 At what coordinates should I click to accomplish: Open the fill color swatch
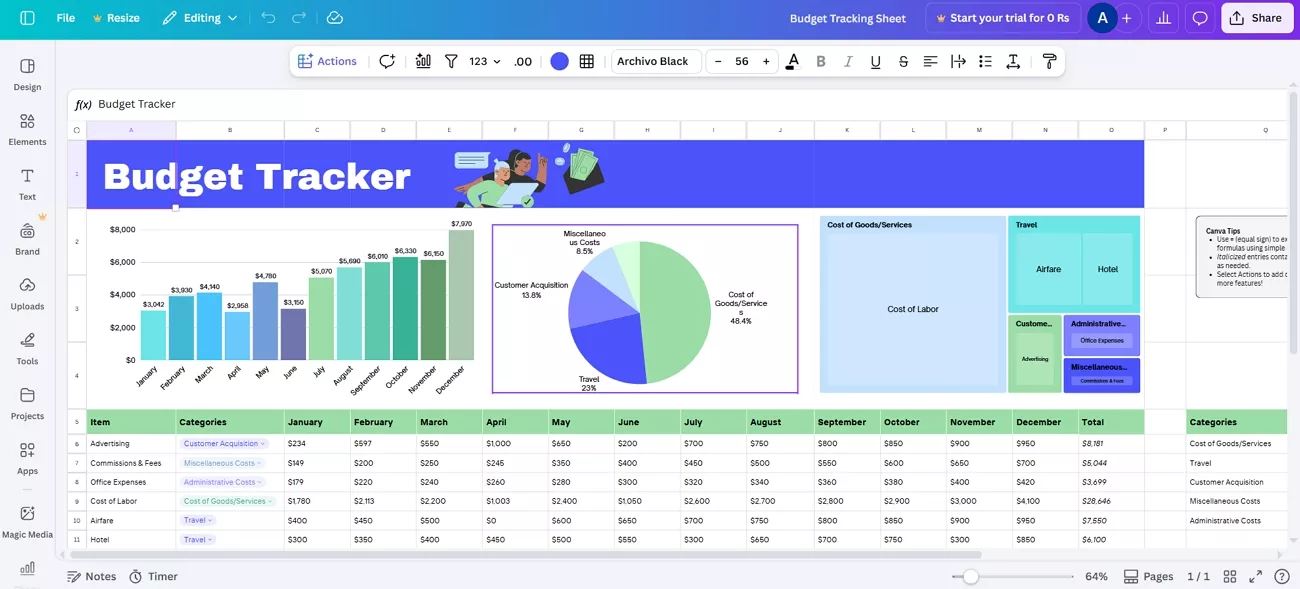(x=559, y=61)
